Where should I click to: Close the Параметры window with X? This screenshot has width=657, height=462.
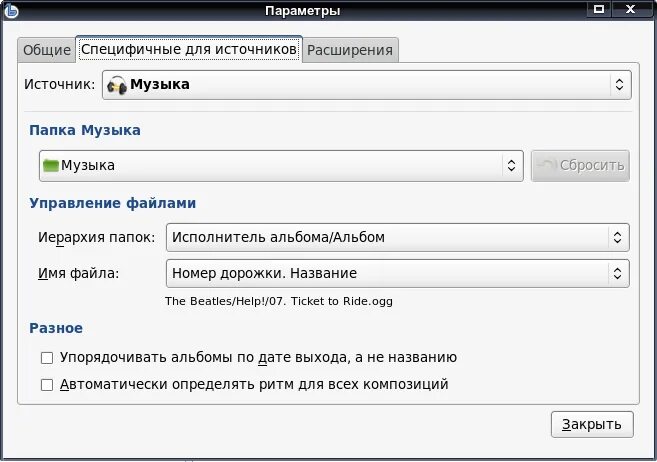point(630,9)
